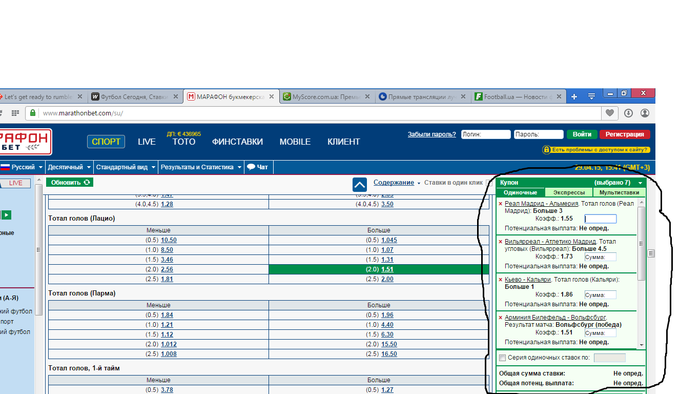Viewport: 700px width, 394px height.
Task: Toggle Серия одиночных ставок checkbox
Action: pos(502,357)
